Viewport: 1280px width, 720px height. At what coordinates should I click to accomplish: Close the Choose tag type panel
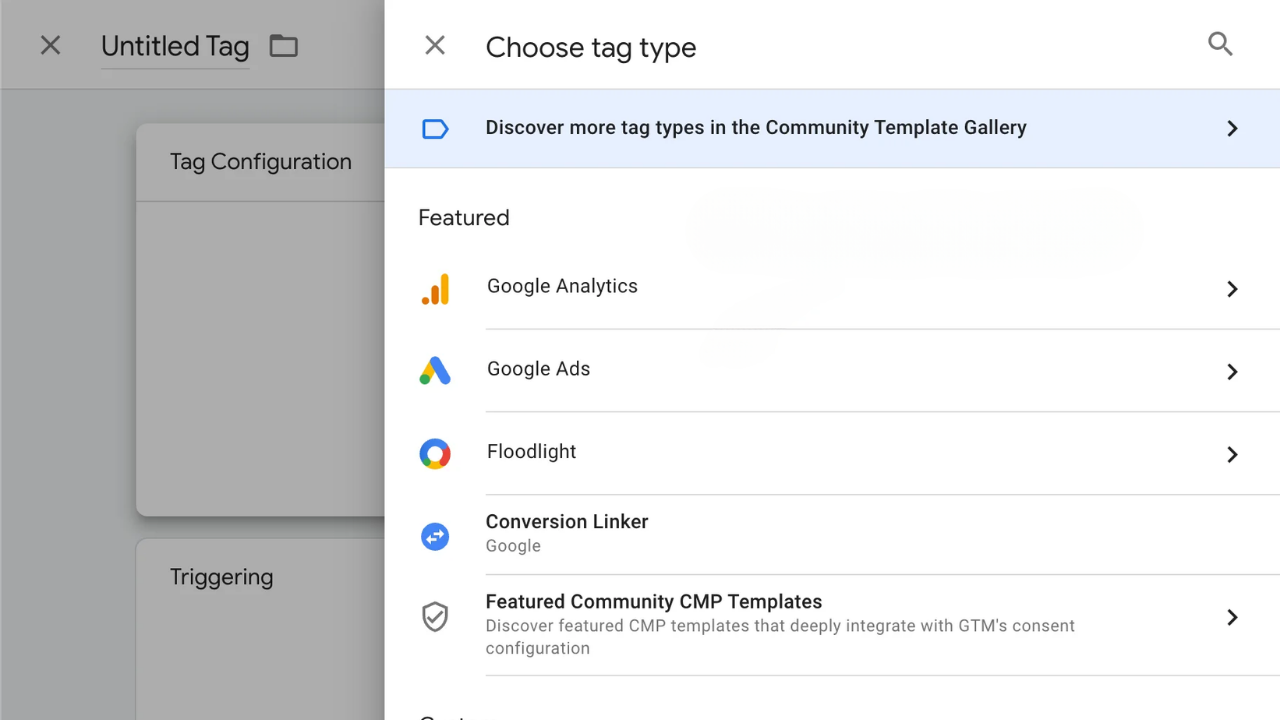435,45
